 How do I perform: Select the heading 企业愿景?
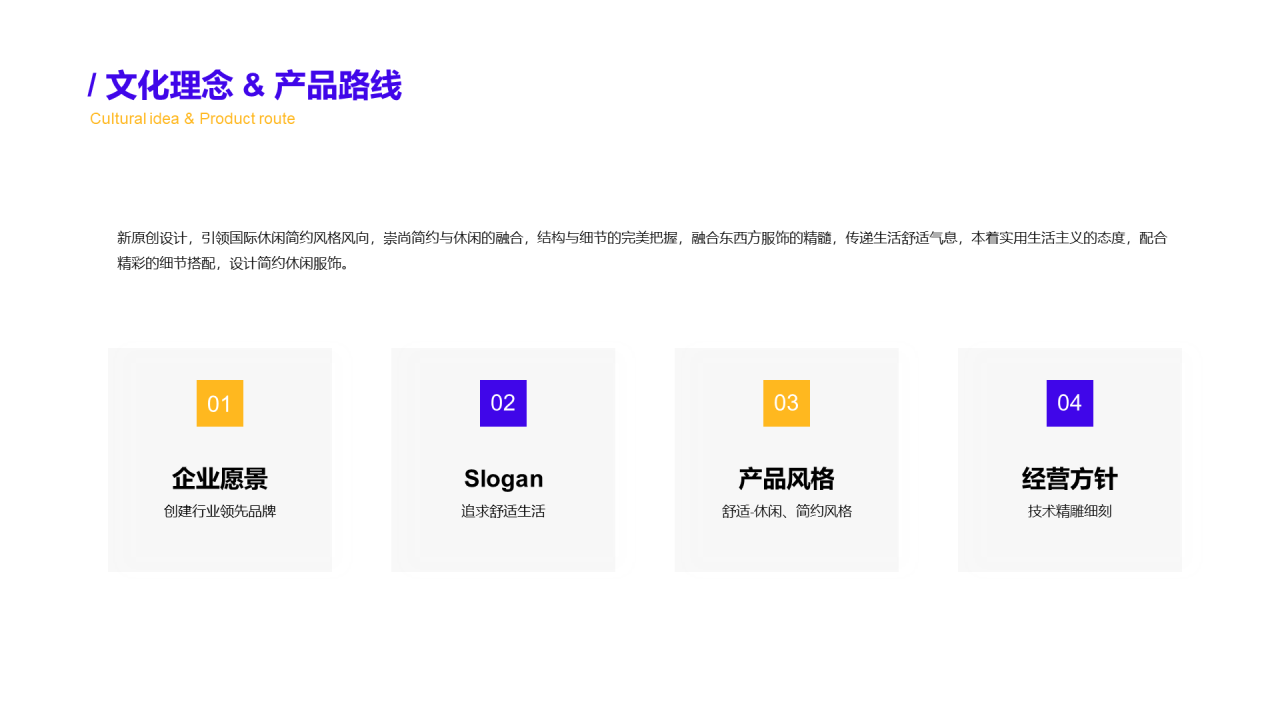coord(220,479)
